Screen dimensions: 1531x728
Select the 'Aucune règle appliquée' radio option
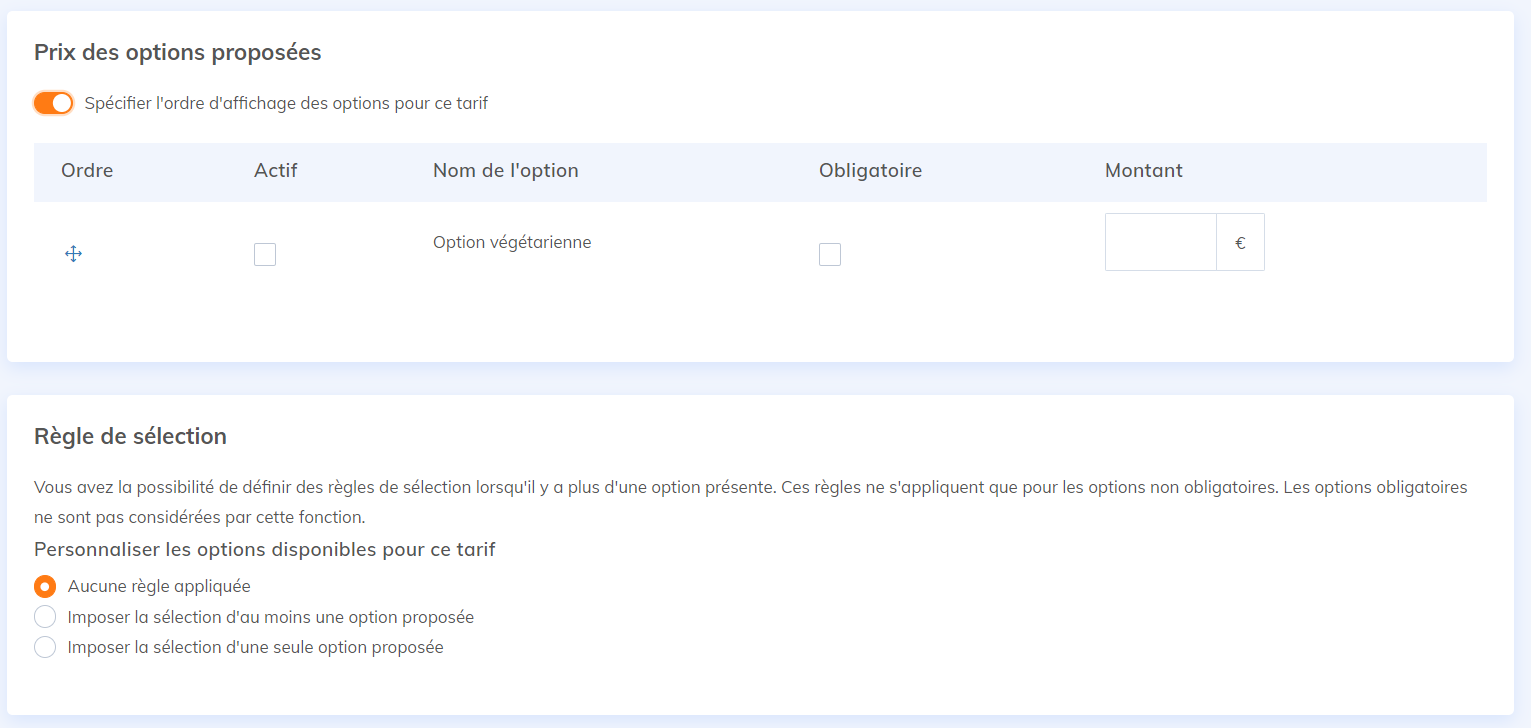pyautogui.click(x=45, y=586)
